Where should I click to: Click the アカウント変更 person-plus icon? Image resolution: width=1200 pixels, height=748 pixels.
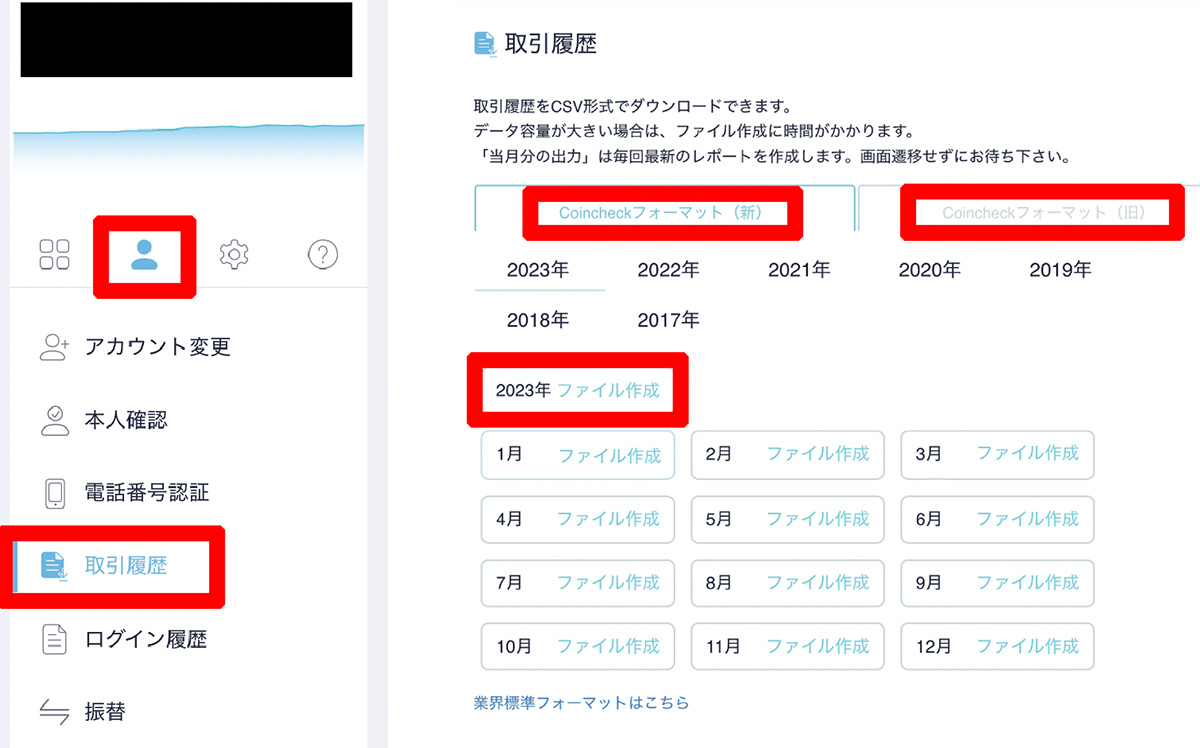(54, 347)
